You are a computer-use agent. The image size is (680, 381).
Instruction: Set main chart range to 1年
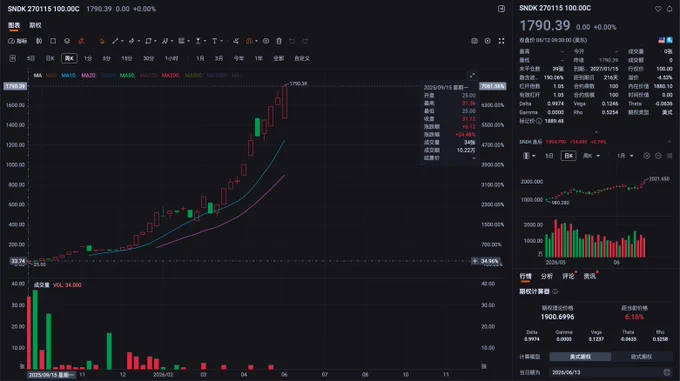tap(258, 58)
